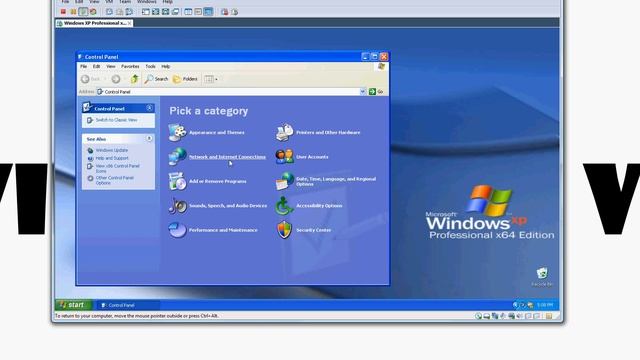Open the Help and Support link
Screen dimensions: 640x360
tap(112, 158)
